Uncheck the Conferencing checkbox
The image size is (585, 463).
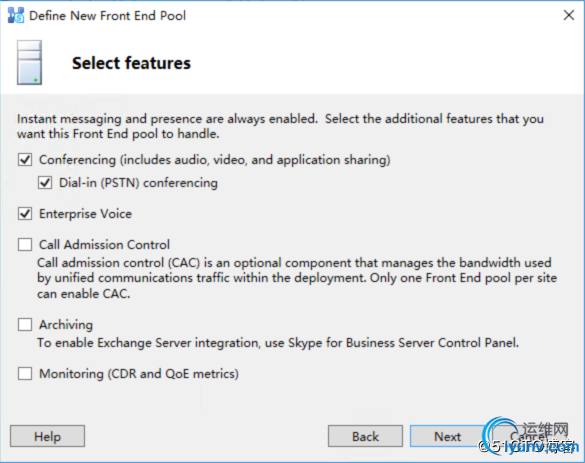pos(25,160)
